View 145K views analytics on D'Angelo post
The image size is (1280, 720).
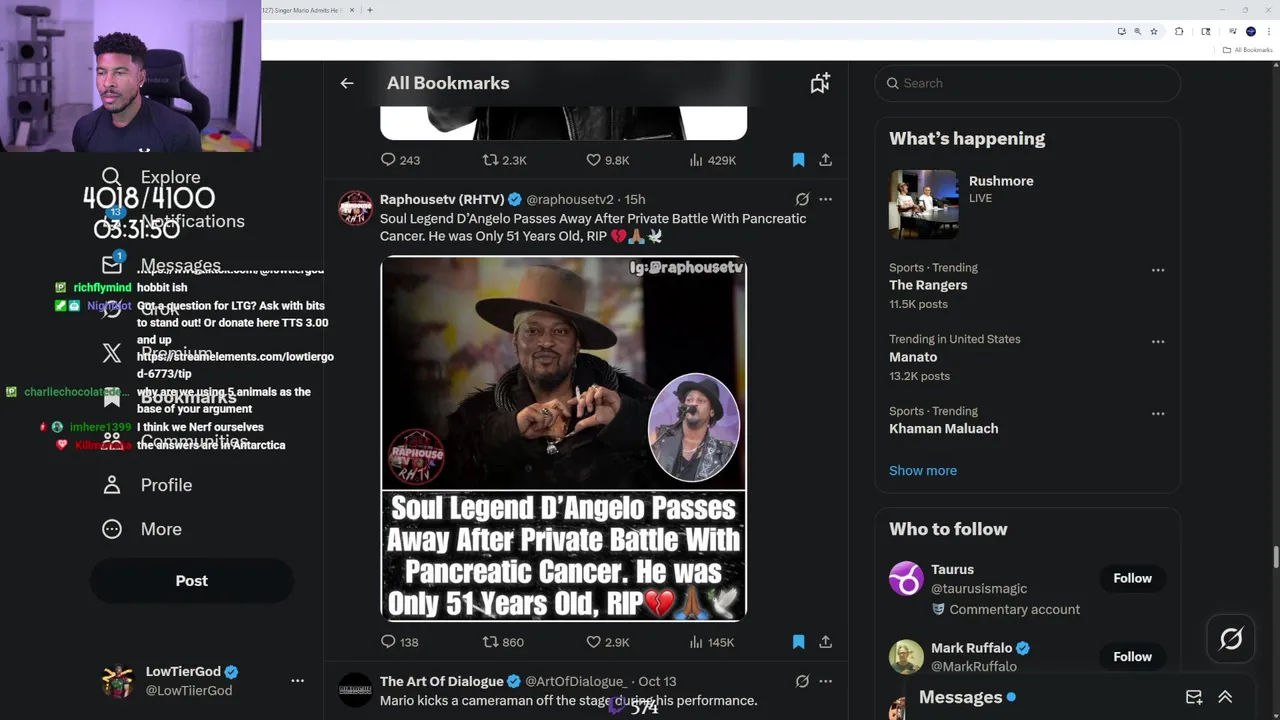point(711,642)
